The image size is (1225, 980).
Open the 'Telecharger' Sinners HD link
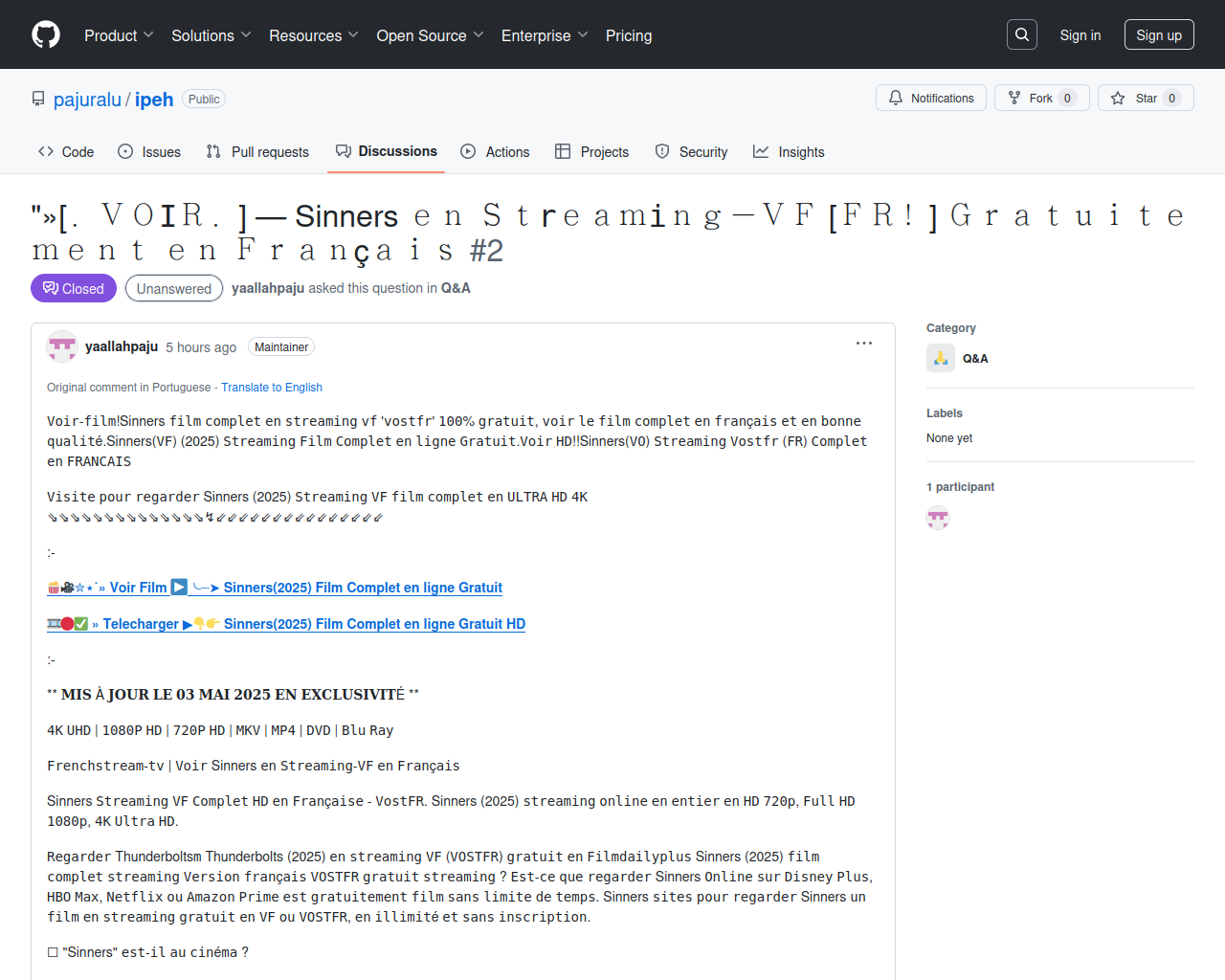[286, 624]
